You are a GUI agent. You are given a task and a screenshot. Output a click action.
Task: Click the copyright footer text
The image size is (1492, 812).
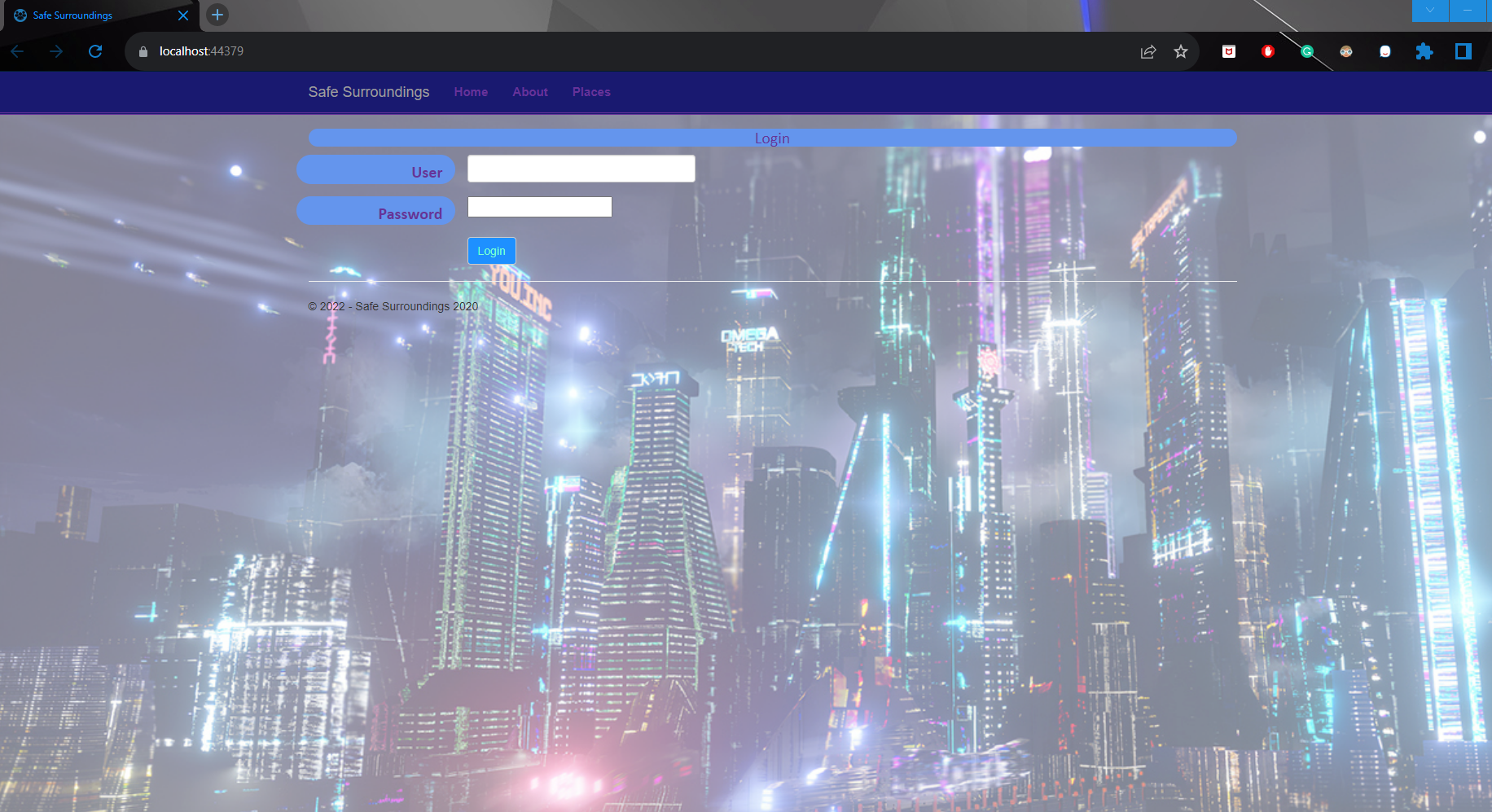tap(393, 306)
